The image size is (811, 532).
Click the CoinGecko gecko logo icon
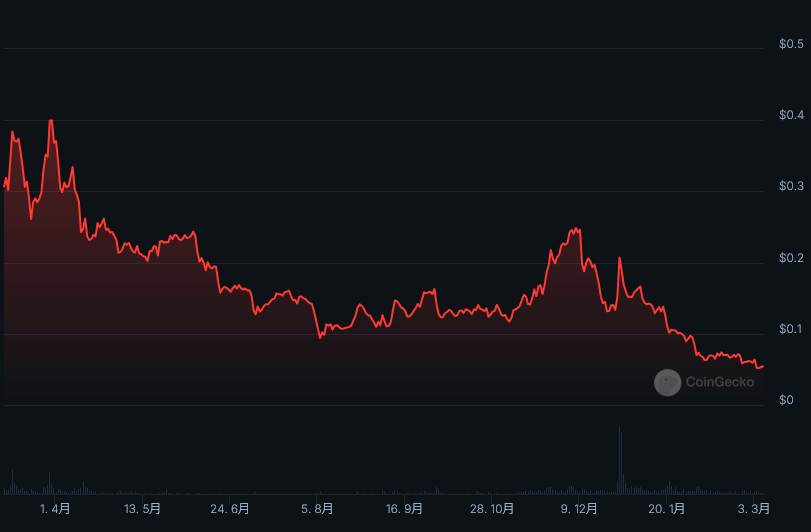667,382
